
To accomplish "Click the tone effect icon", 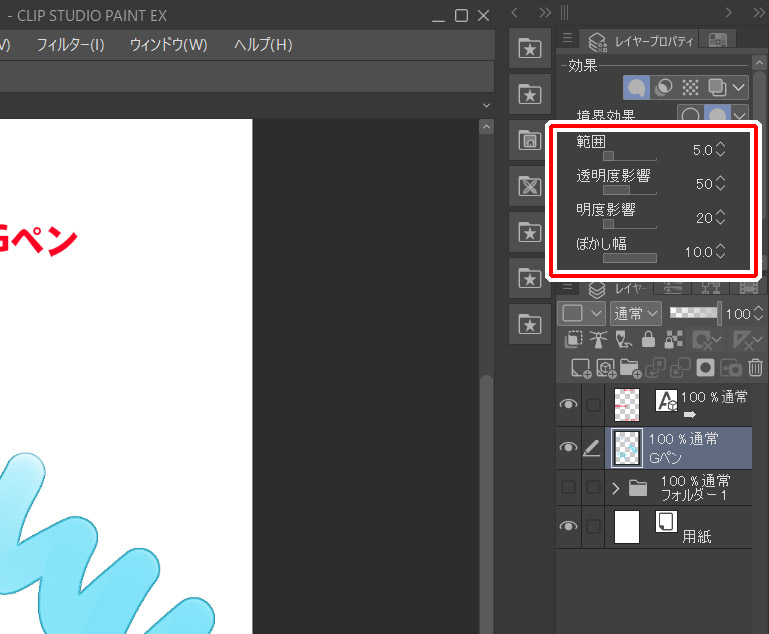I will (690, 88).
